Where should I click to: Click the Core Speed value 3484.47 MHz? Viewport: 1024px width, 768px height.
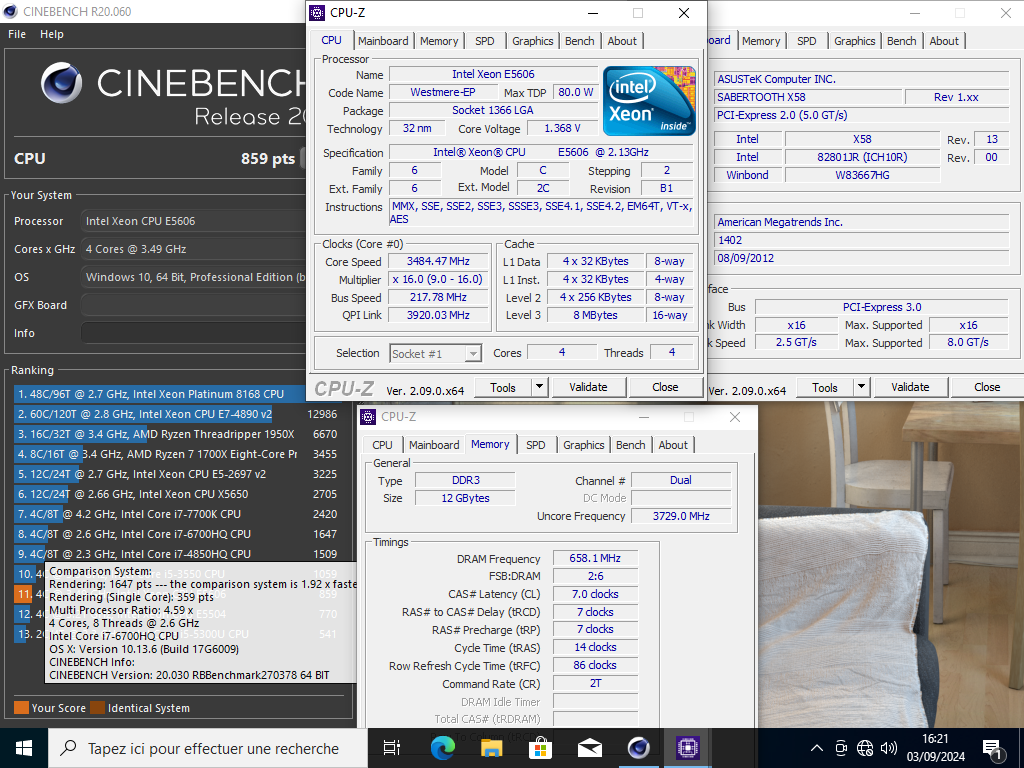(438, 261)
